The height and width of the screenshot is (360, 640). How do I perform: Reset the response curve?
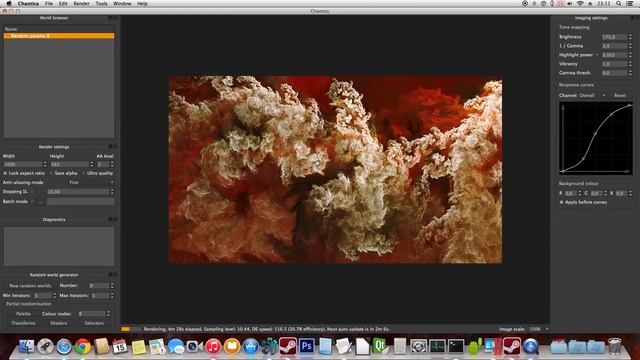click(x=620, y=95)
